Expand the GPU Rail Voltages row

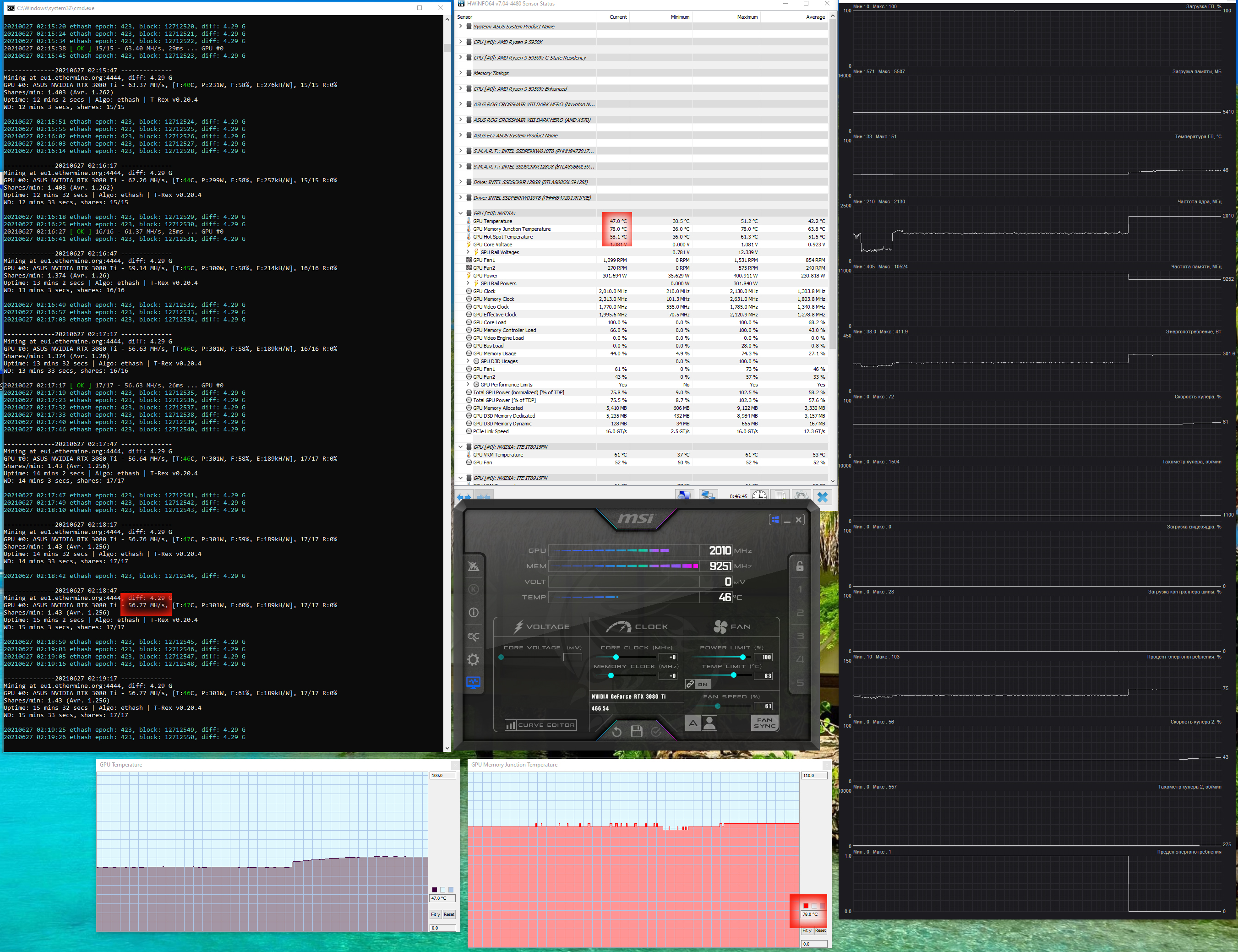tap(468, 252)
